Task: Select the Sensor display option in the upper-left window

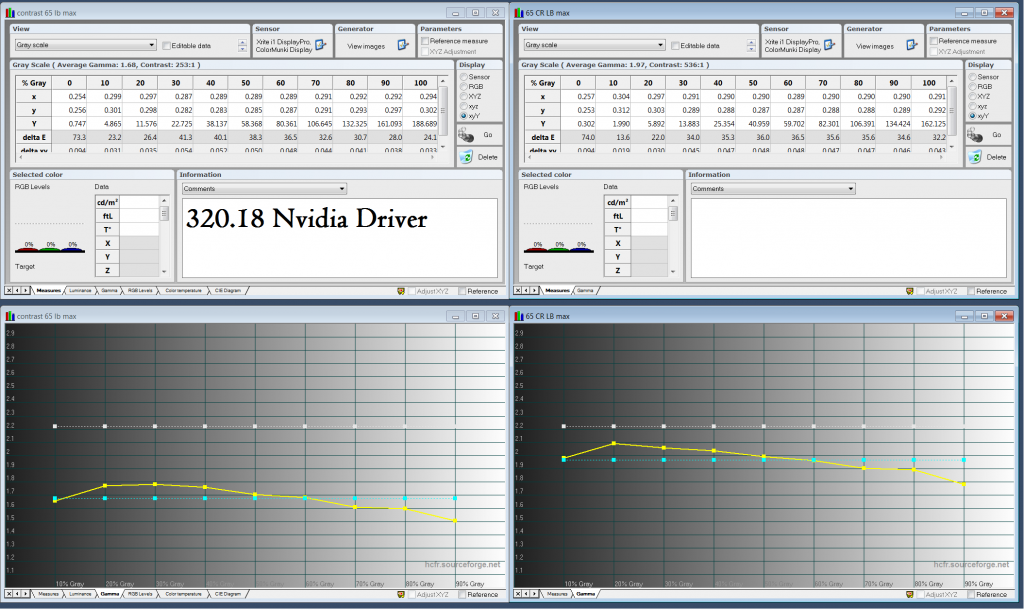Action: (x=464, y=77)
